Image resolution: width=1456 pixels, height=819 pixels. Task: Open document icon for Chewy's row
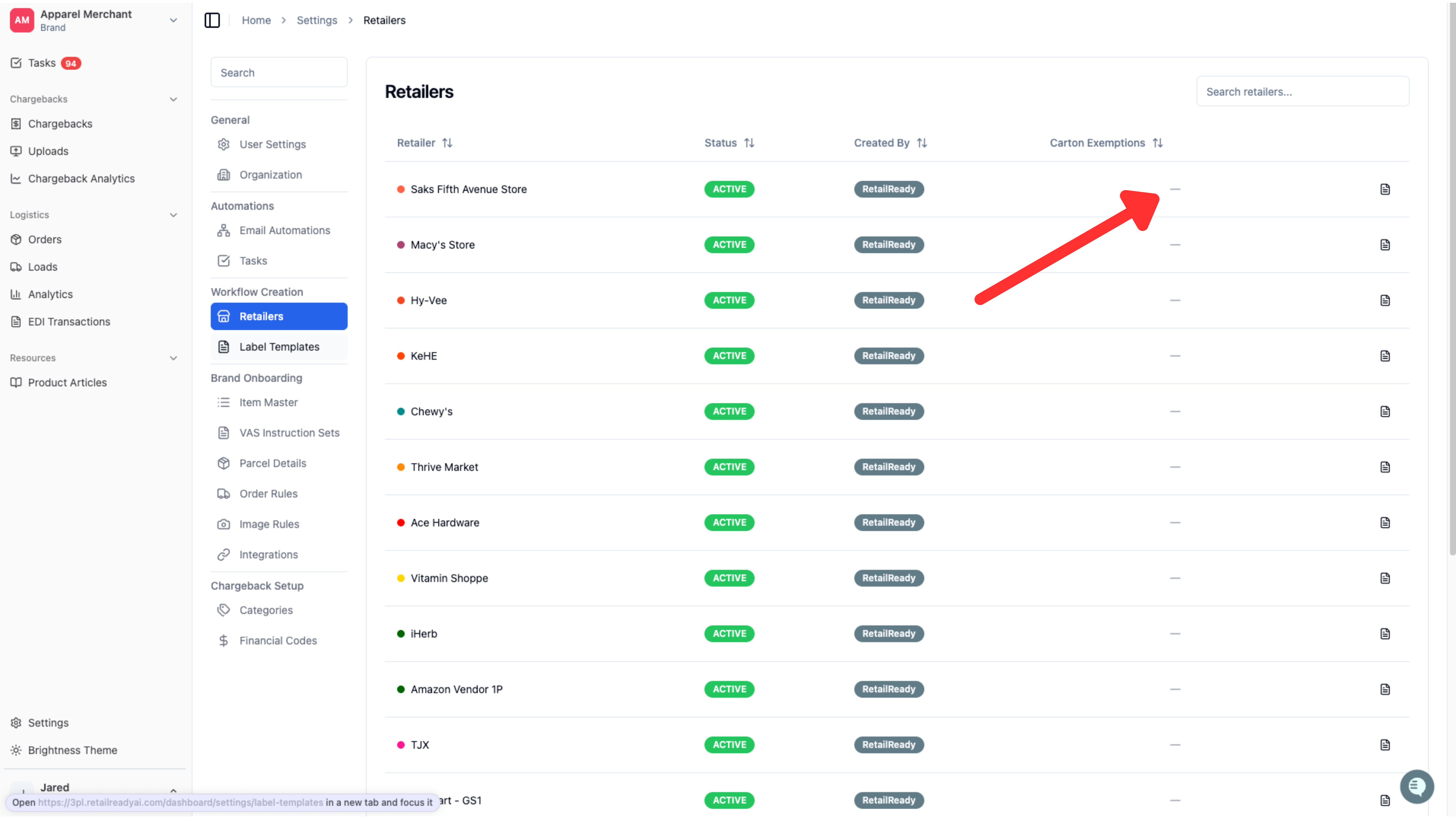point(1385,411)
